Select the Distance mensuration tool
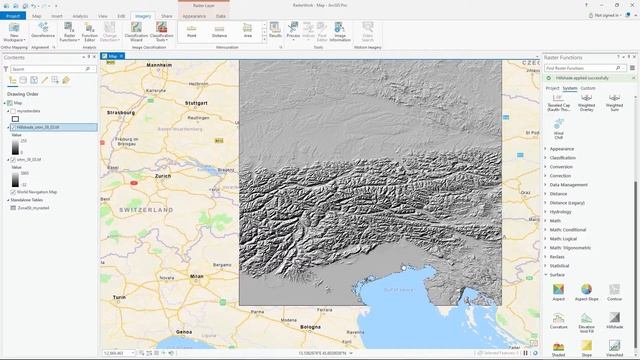The image size is (640, 360). coord(219,31)
